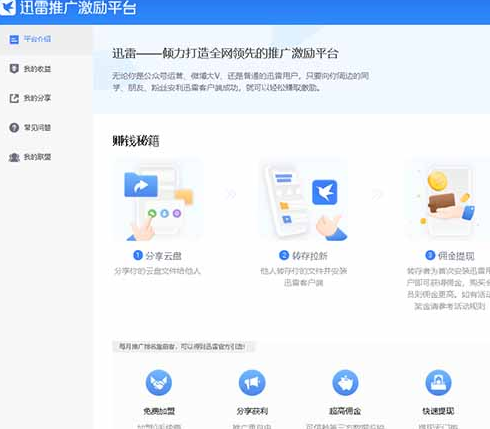Select the 快速提现 round icon
Image resolution: width=490 pixels, height=429 pixels.
[438, 383]
